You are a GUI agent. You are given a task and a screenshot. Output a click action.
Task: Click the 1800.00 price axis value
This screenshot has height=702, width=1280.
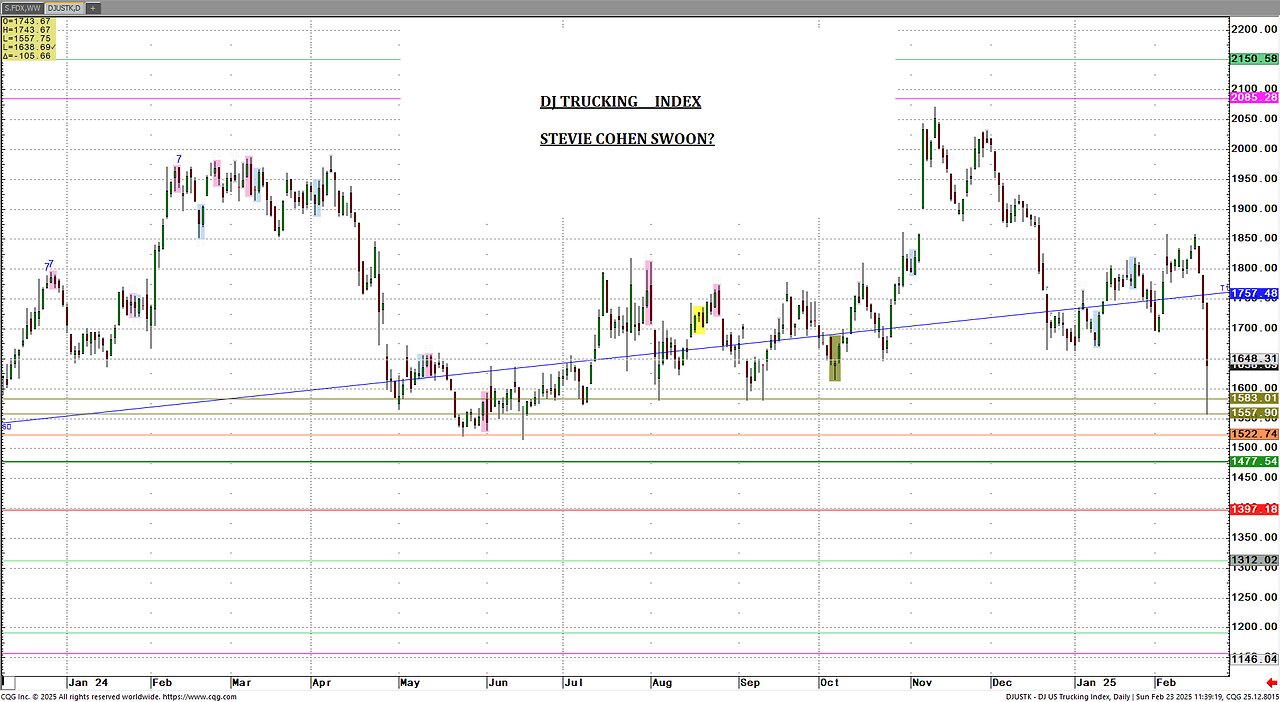tap(1254, 268)
